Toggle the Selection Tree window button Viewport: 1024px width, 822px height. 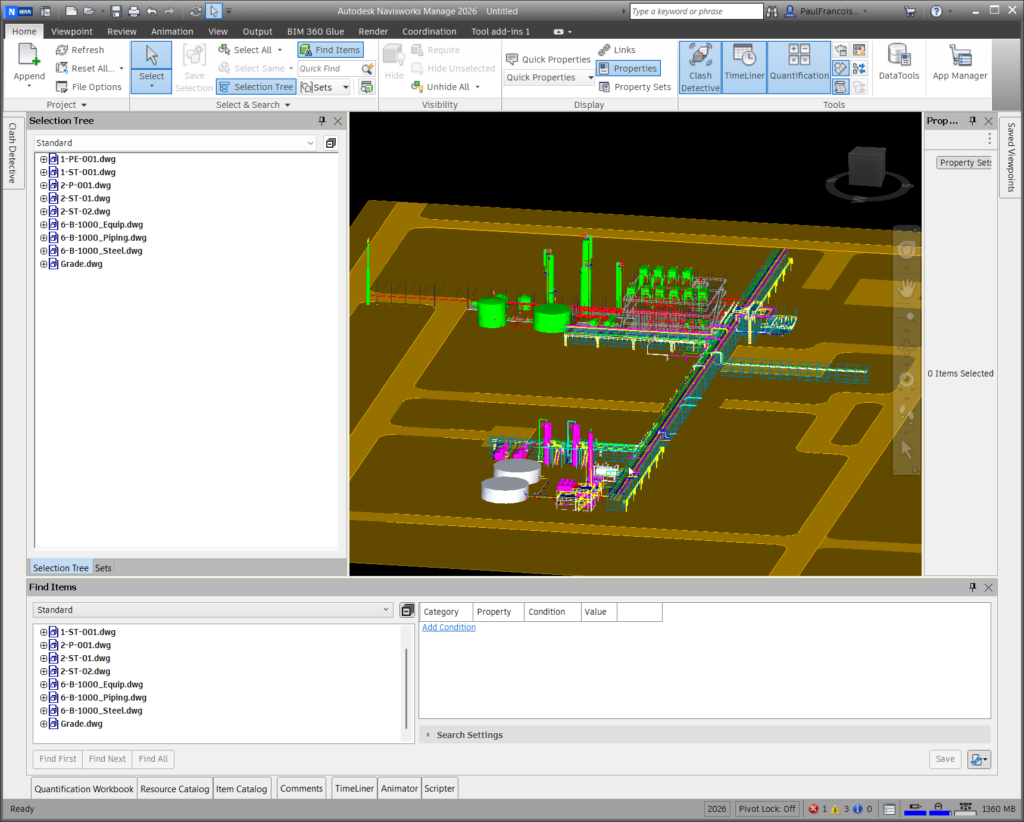(256, 87)
